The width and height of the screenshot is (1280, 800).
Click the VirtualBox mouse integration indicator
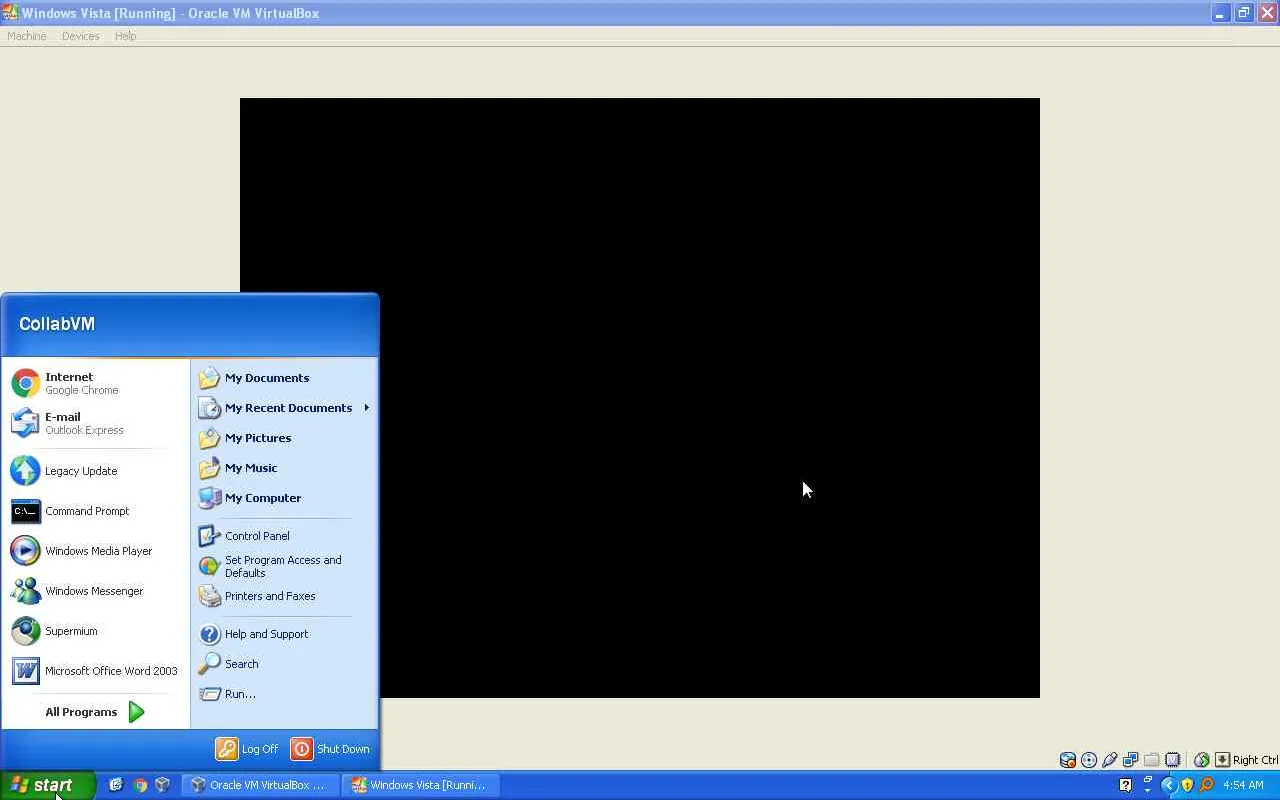click(1202, 760)
